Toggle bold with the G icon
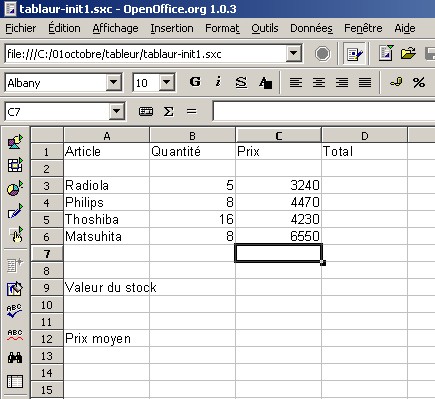This screenshot has width=435, height=399. (195, 82)
